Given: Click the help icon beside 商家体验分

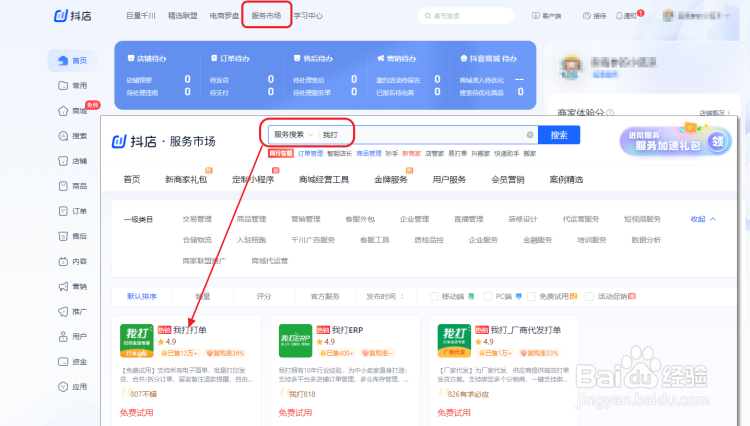Looking at the screenshot, I should pyautogui.click(x=610, y=113).
